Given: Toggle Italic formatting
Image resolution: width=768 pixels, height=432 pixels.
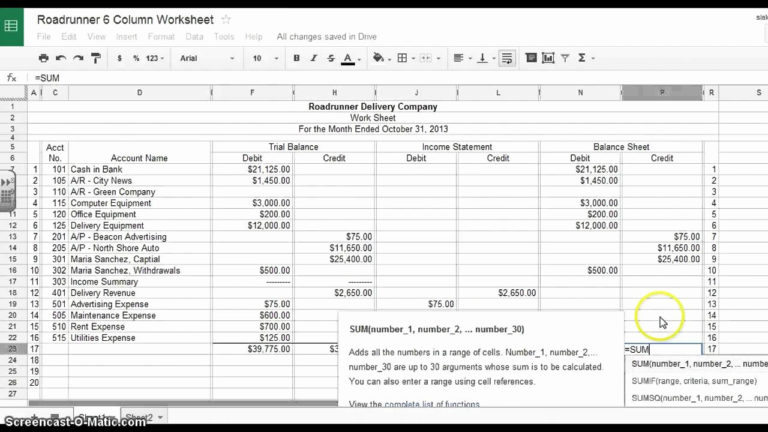Looking at the screenshot, I should coord(313,58).
